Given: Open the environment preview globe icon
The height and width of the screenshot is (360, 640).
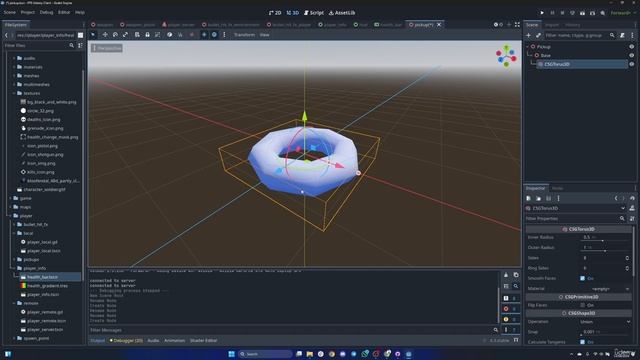Looking at the screenshot, I should tap(214, 35).
